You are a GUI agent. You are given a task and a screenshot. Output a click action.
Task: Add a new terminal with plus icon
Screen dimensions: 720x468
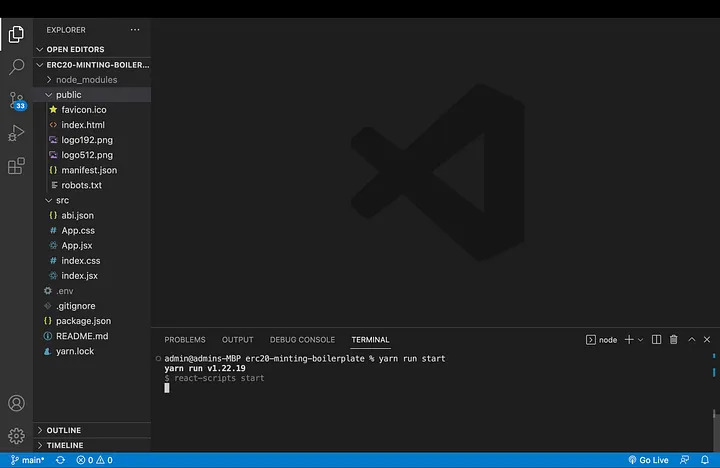click(629, 340)
